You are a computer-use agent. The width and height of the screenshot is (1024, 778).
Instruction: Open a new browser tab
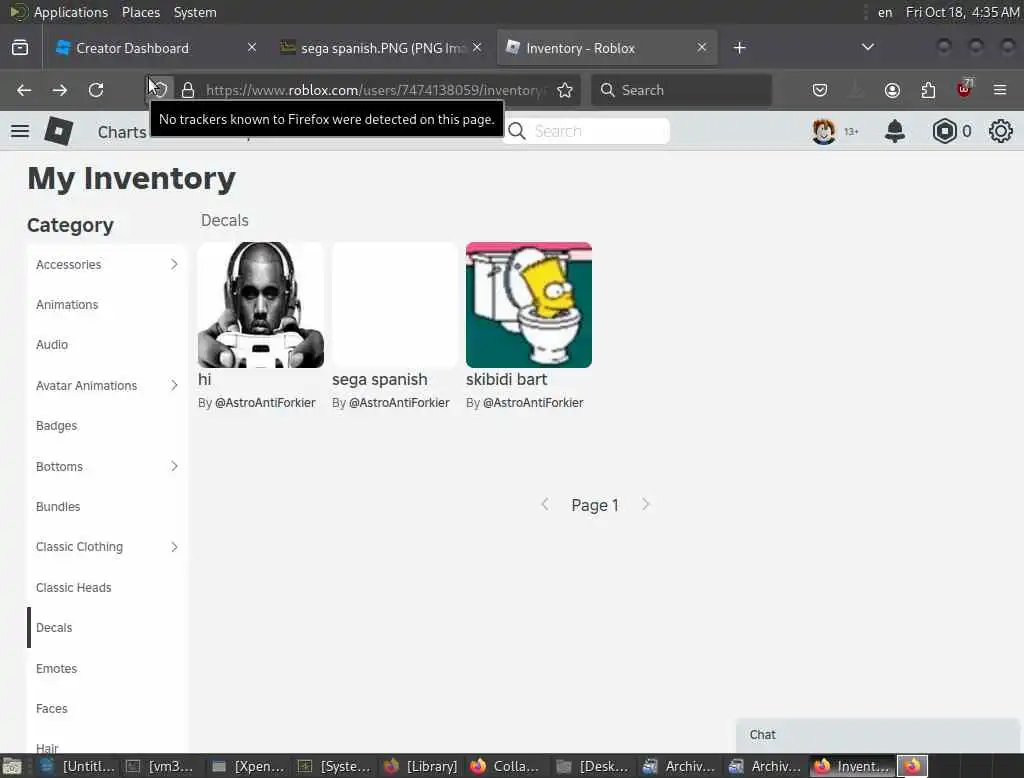coord(739,48)
